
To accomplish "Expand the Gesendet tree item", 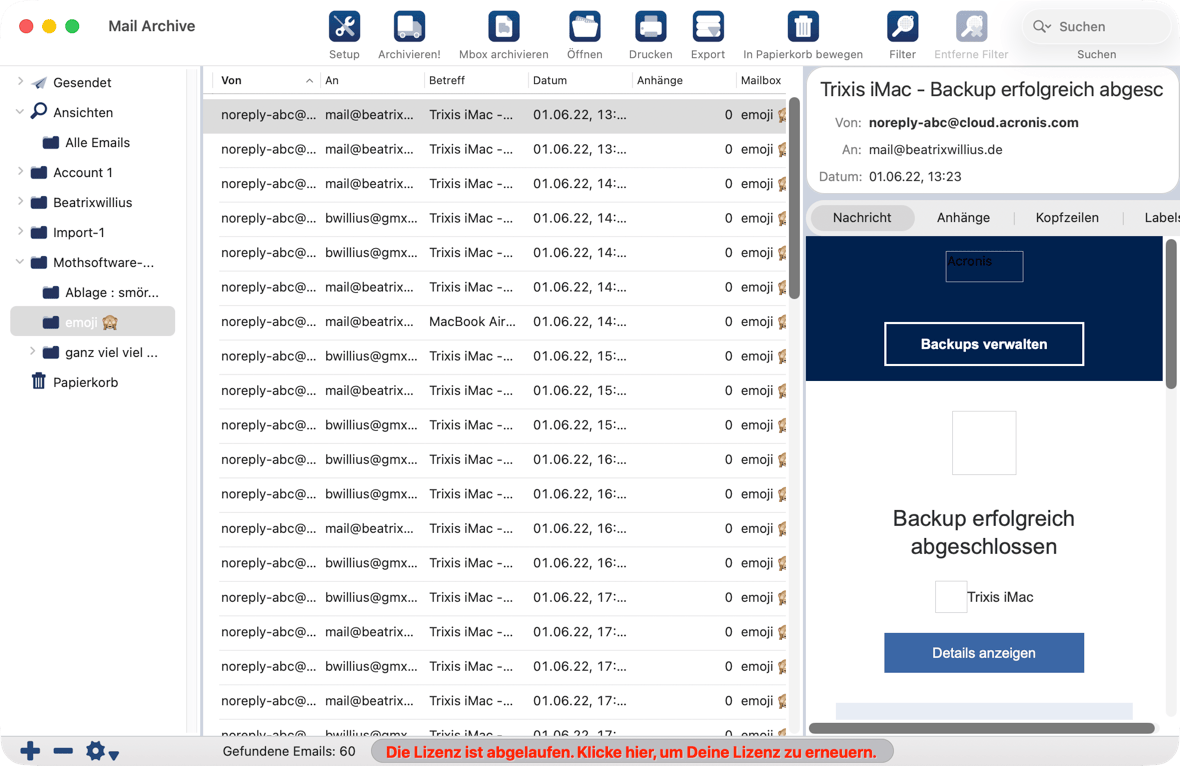I will point(20,82).
